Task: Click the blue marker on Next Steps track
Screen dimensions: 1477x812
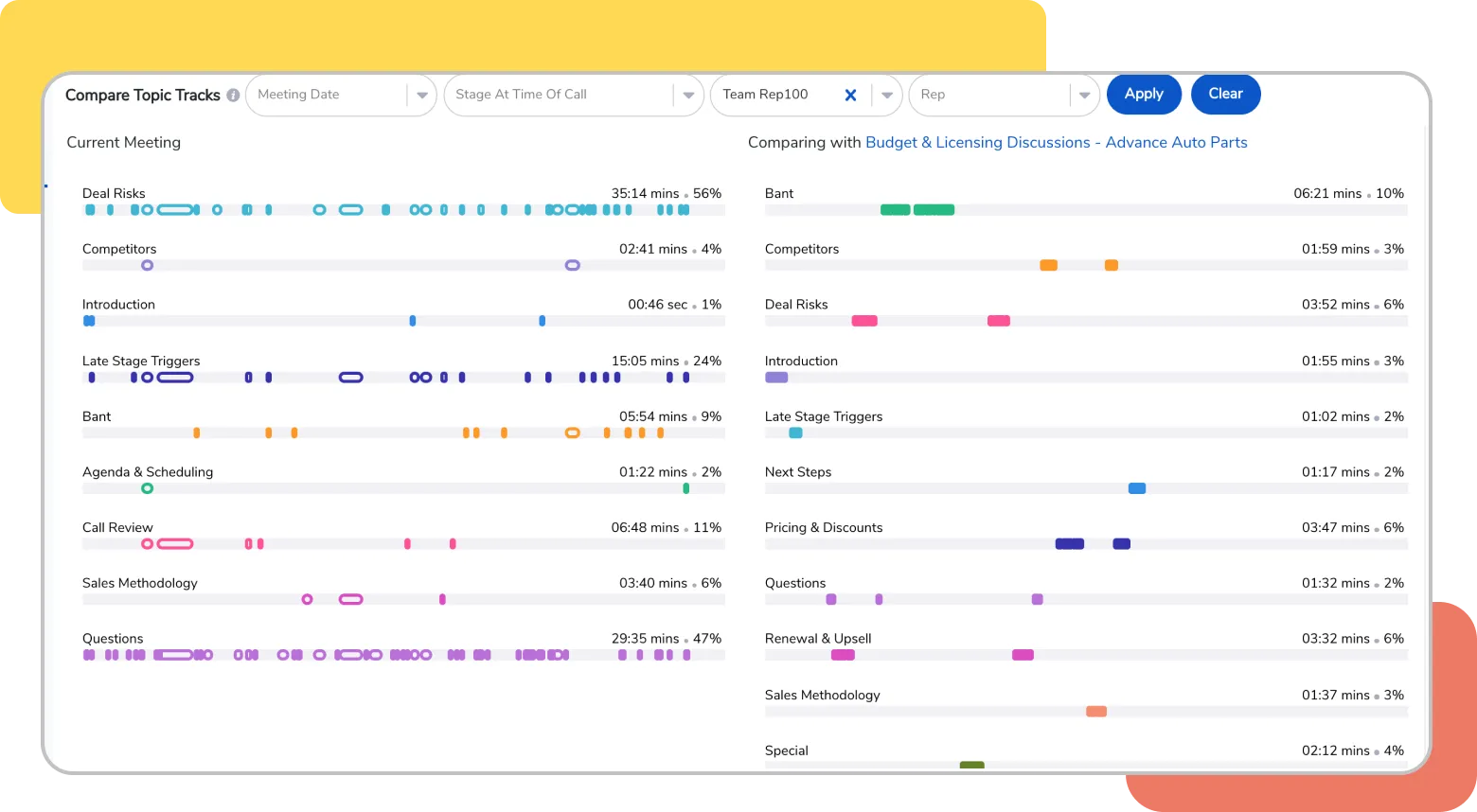Action: [1137, 488]
